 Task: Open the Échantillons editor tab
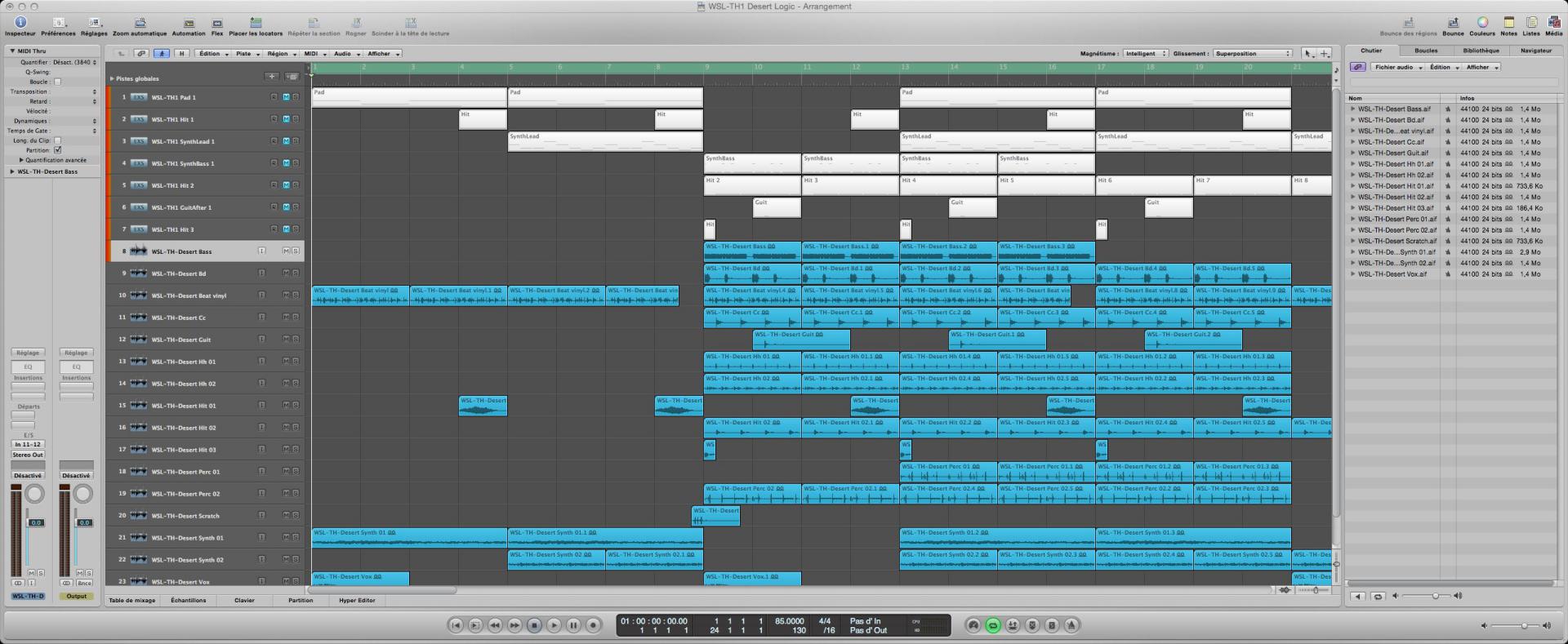[x=189, y=600]
